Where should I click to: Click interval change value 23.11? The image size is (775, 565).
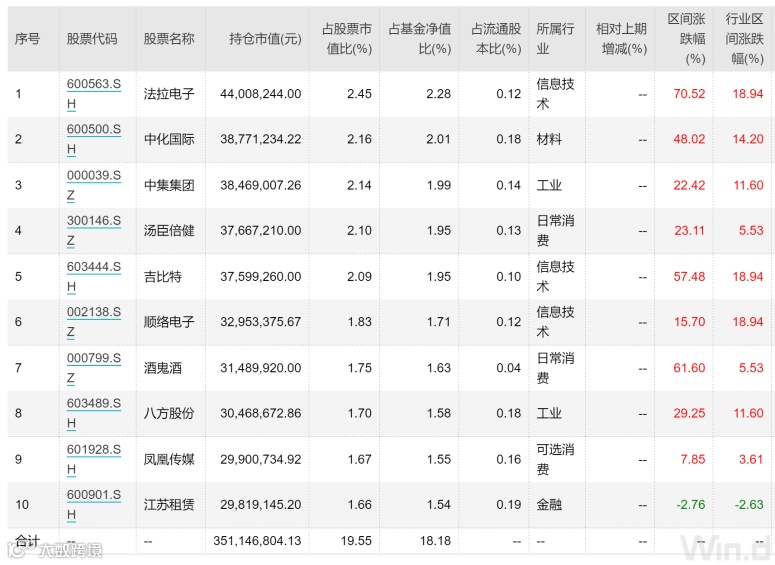click(689, 231)
